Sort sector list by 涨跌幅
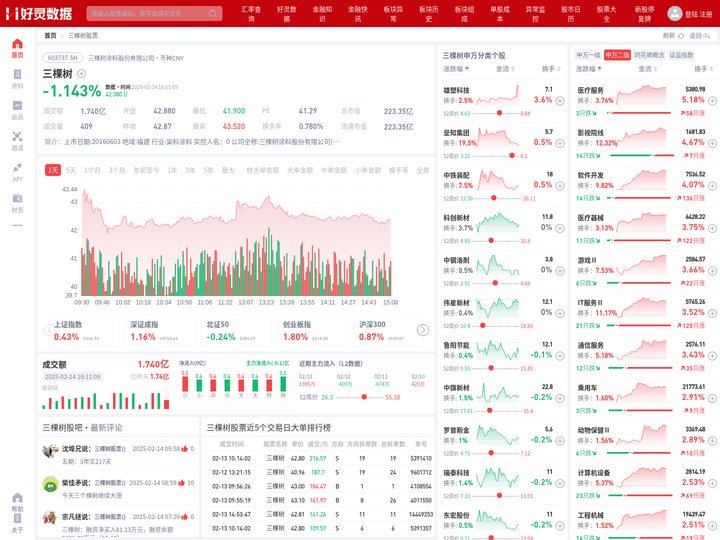Viewport: 720px width, 540px height. 589,69
